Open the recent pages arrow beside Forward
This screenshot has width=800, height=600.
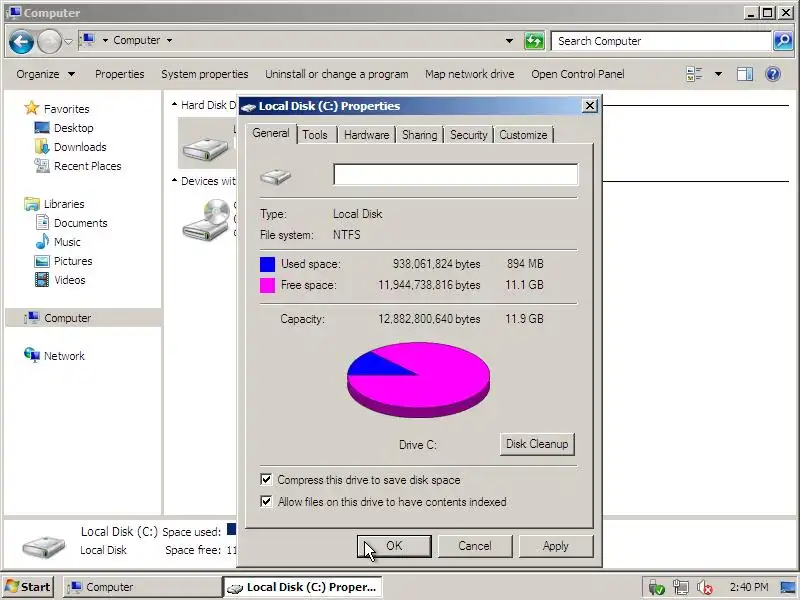pos(69,41)
